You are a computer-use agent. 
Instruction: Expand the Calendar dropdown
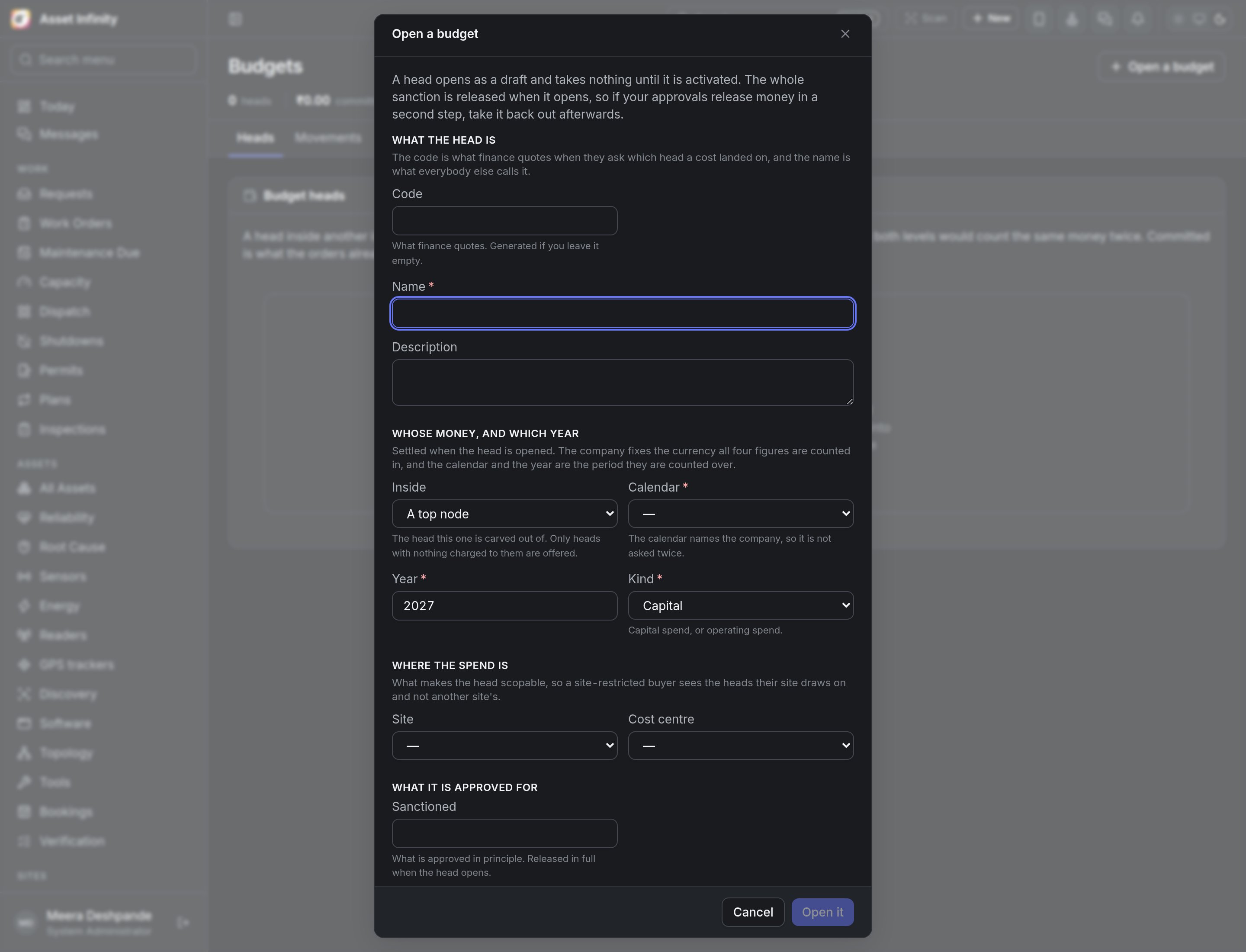(741, 514)
